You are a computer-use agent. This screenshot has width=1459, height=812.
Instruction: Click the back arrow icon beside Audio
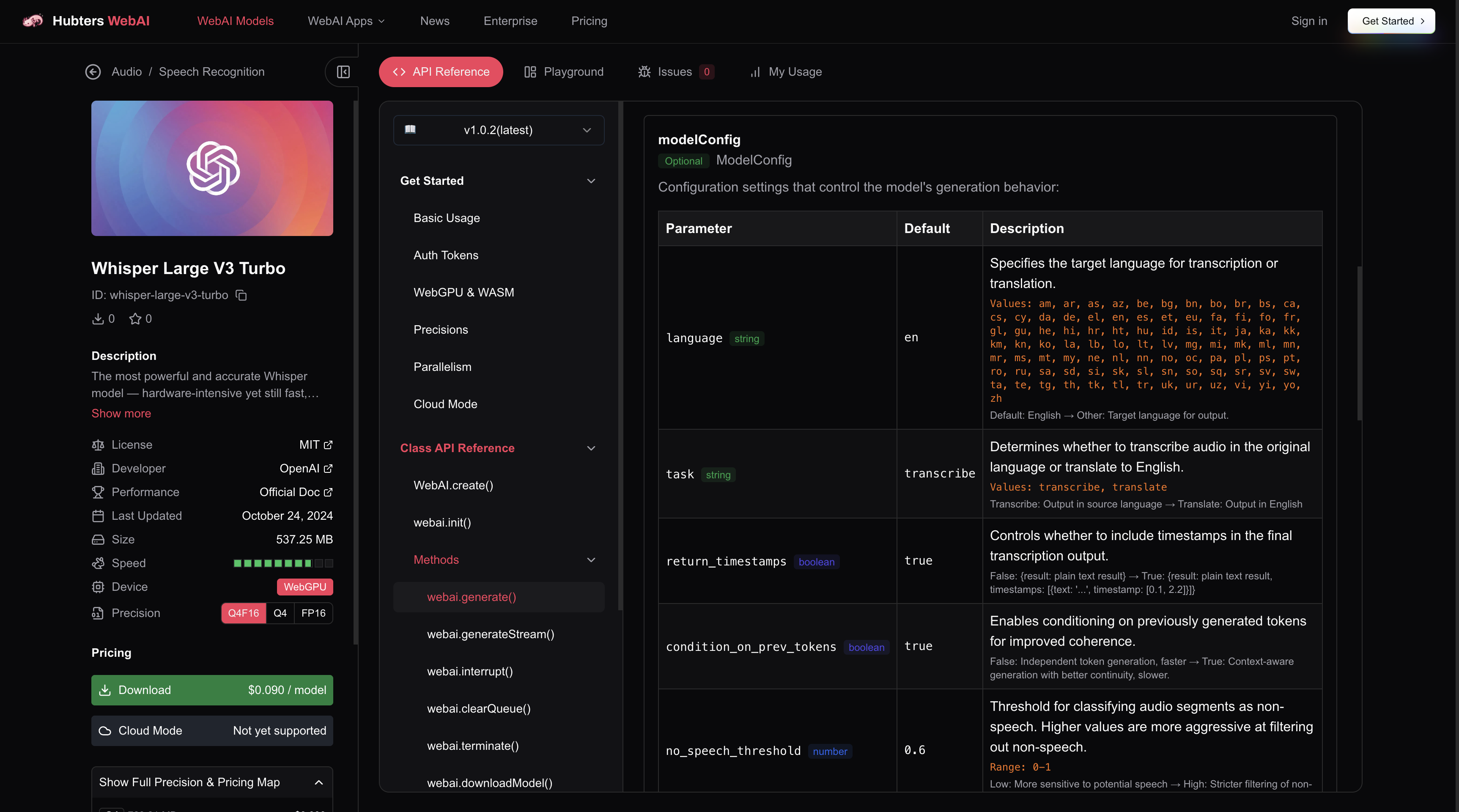[93, 72]
